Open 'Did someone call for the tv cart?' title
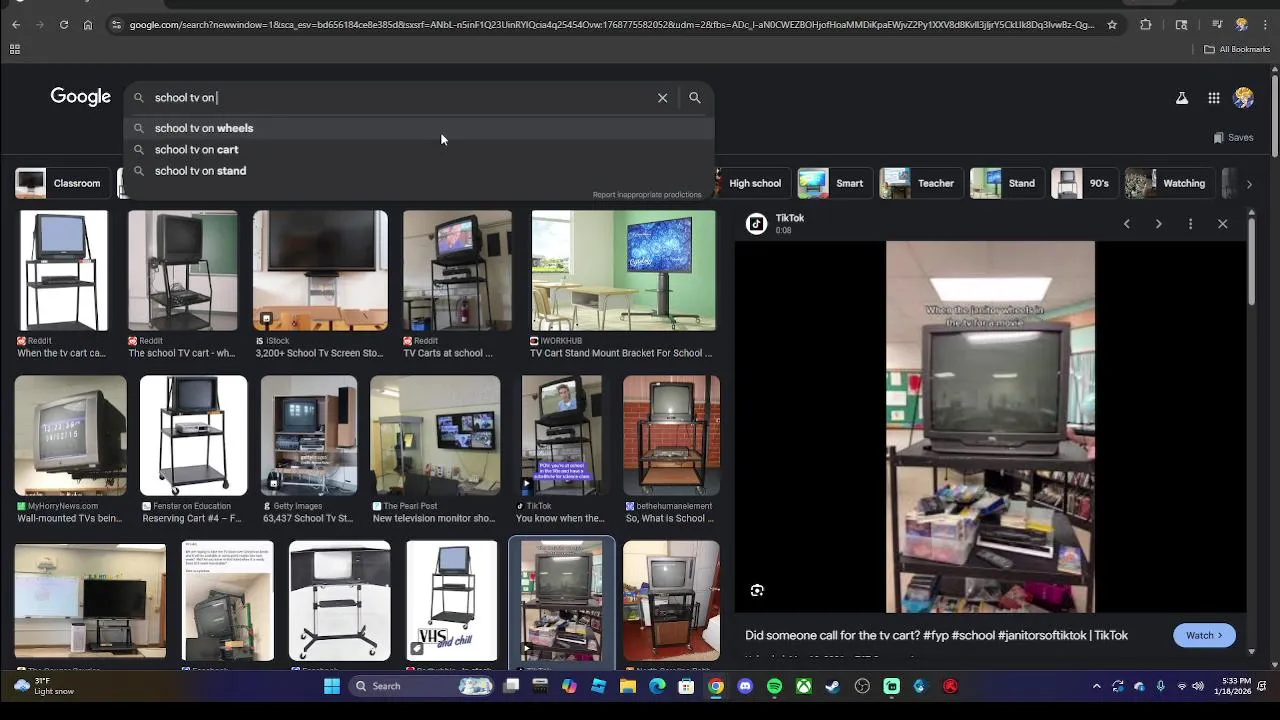 point(936,636)
